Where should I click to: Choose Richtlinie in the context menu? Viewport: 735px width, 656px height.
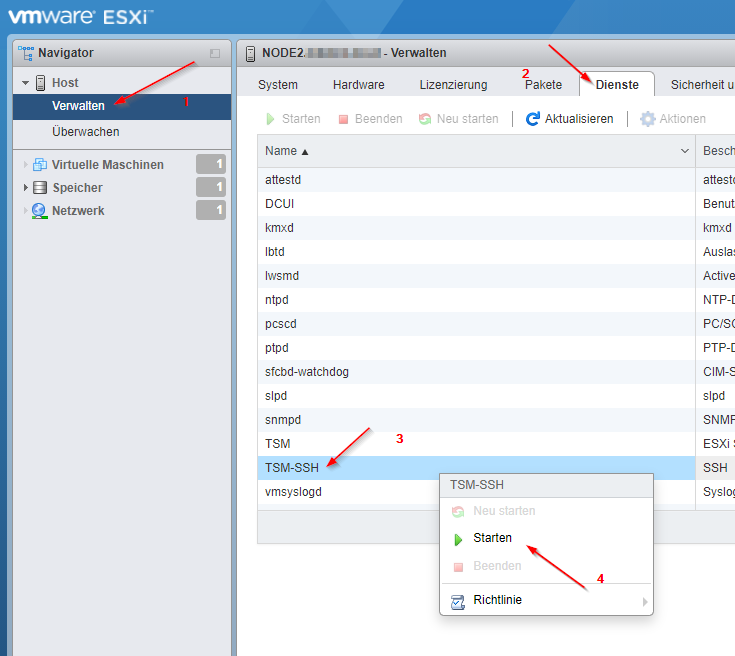(x=546, y=600)
